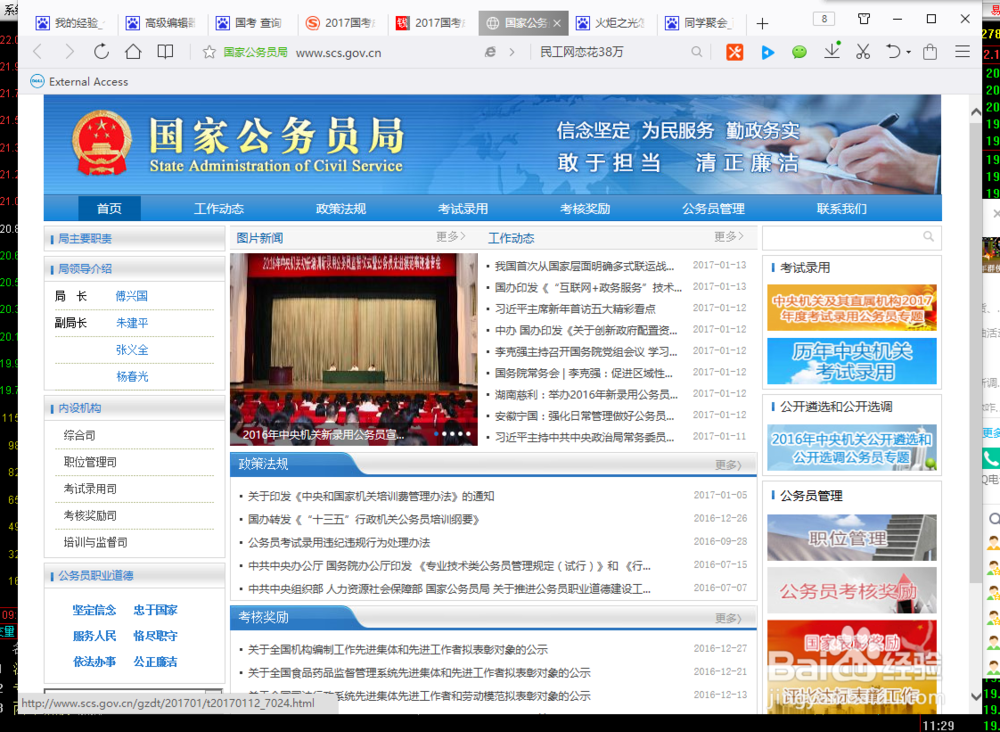Click the tab count badge showing 8
Screen dimensions: 1000x732
(x=824, y=19)
